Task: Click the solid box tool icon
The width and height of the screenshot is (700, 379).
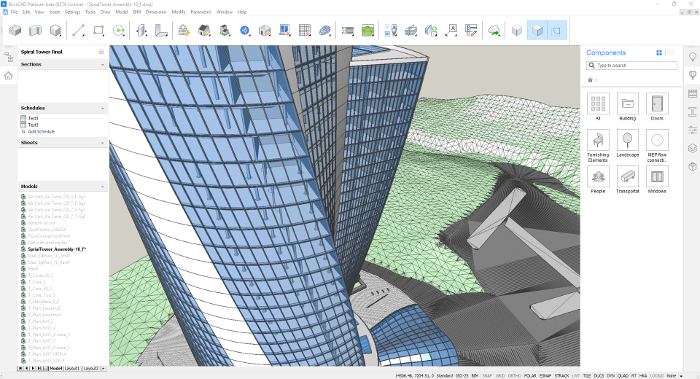Action: pyautogui.click(x=55, y=30)
